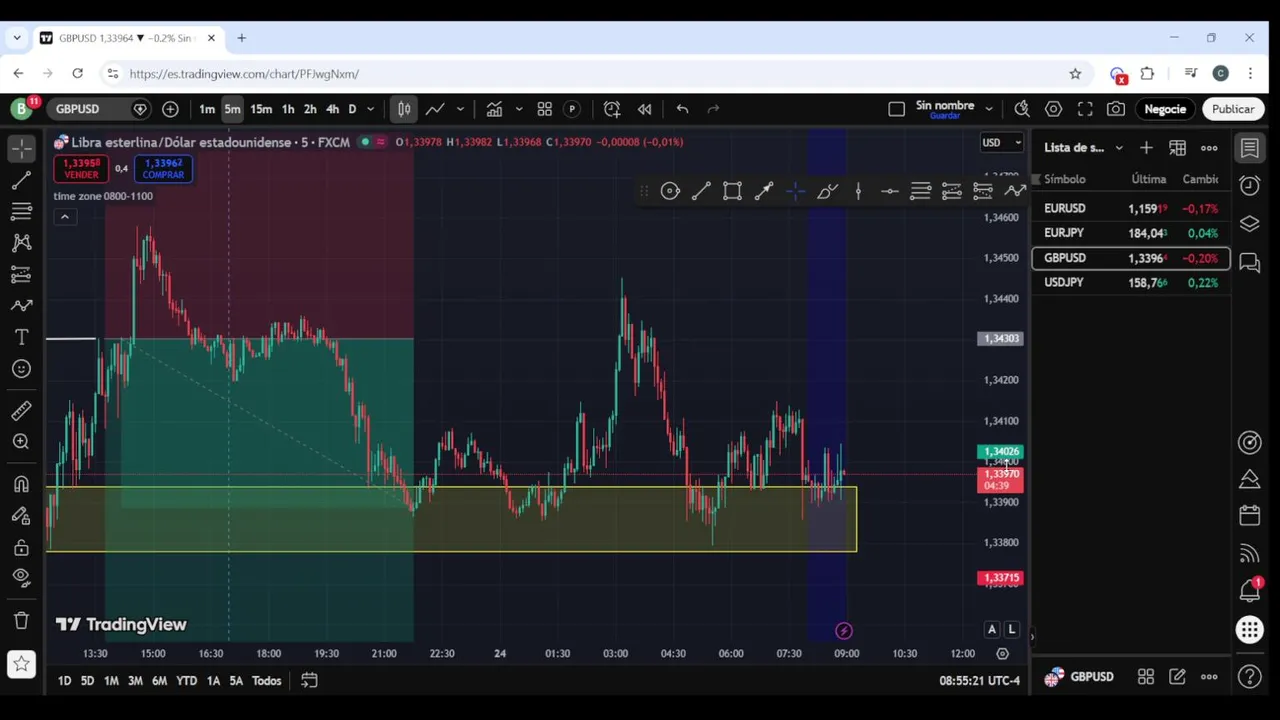Screen dimensions: 1280x720
Task: Switch to 1h timeframe
Action: tap(288, 109)
